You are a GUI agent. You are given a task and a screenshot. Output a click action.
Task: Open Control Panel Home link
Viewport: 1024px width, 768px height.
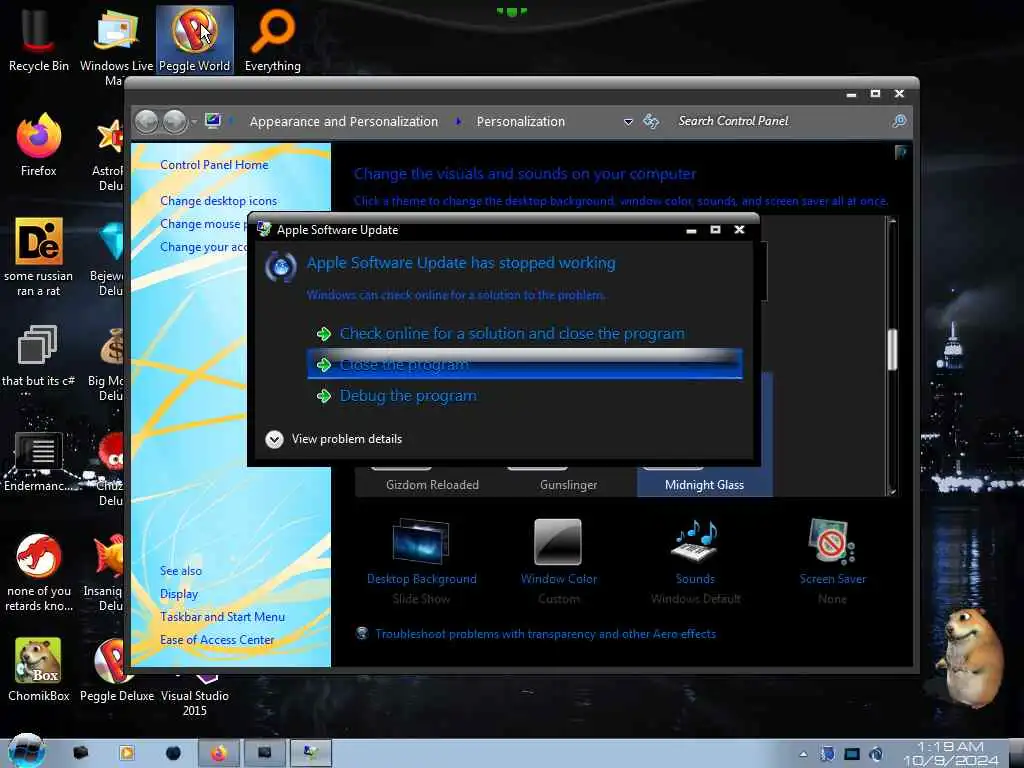click(x=214, y=165)
